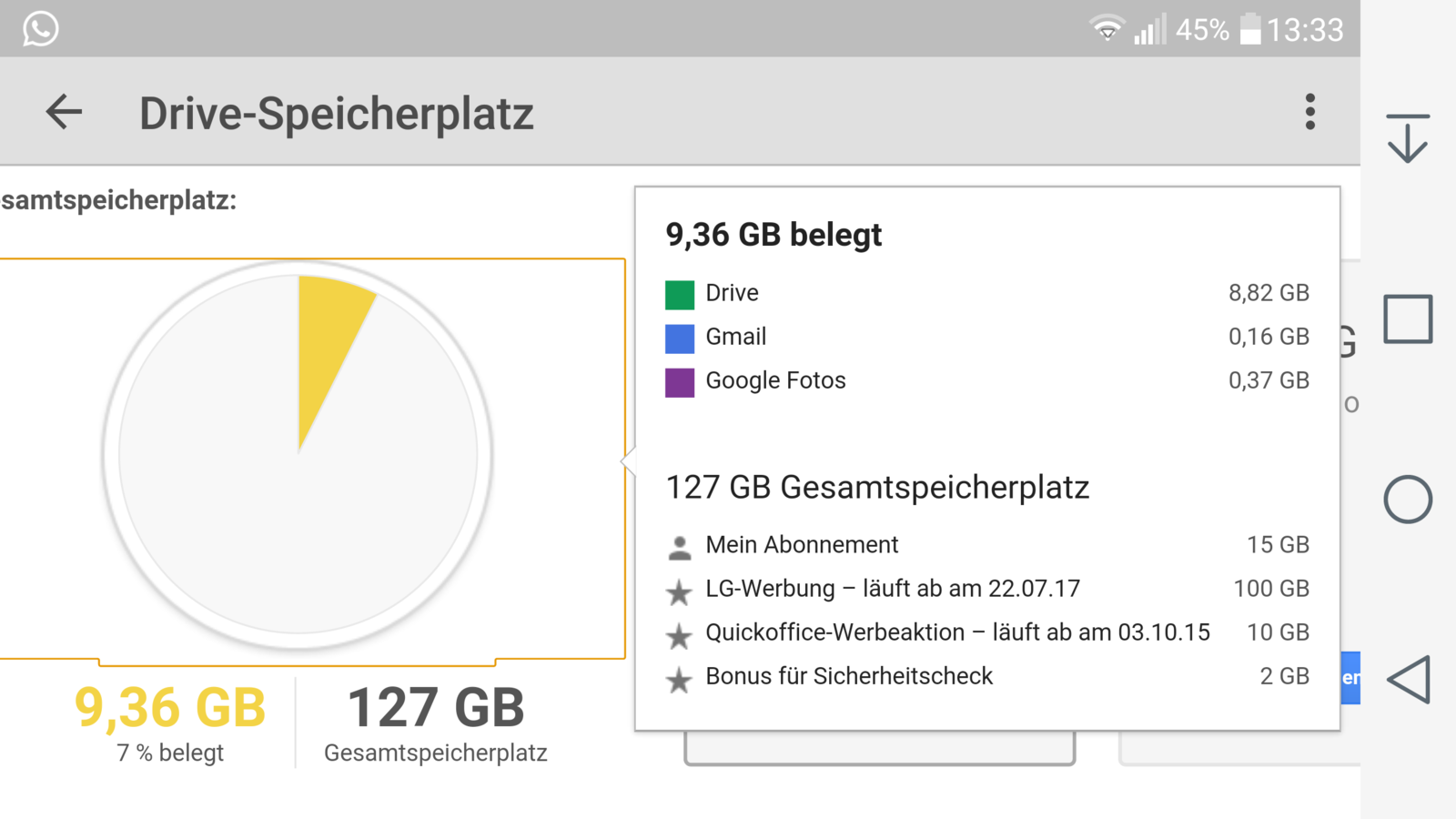This screenshot has height=819, width=1456.
Task: Tap the WhatsApp notification icon
Action: click(x=40, y=29)
